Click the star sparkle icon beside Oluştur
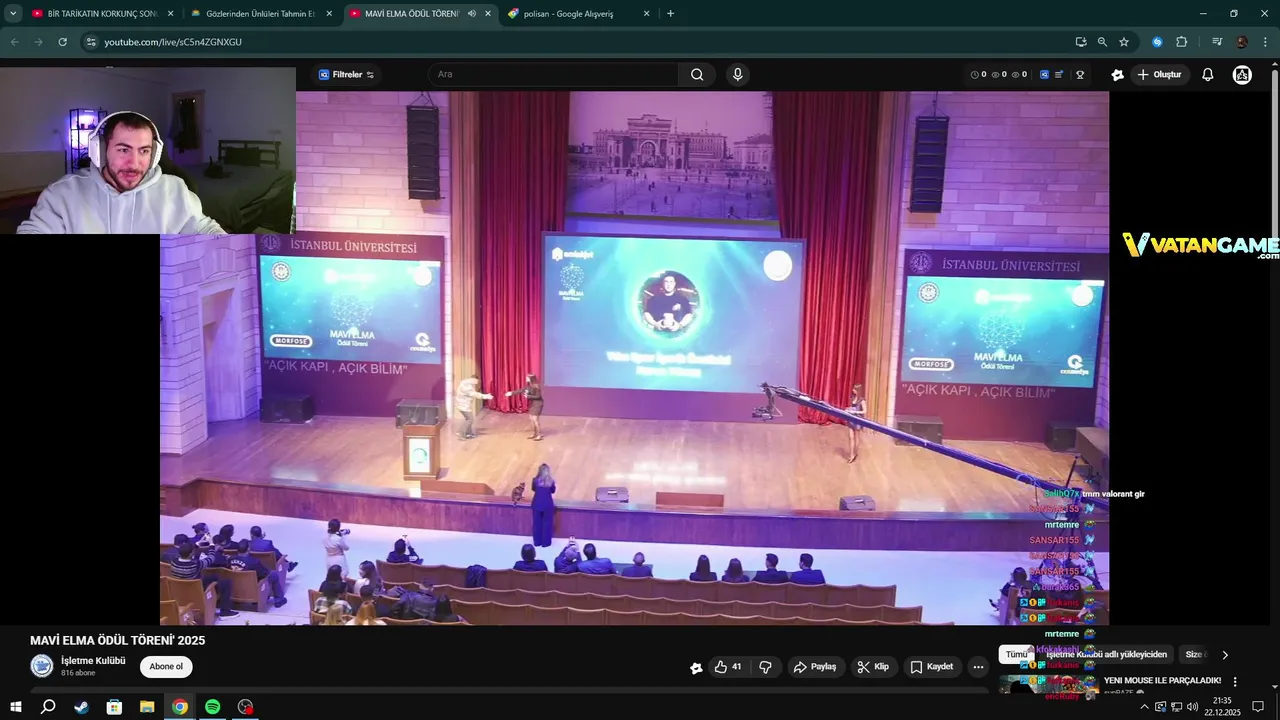 1117,75
